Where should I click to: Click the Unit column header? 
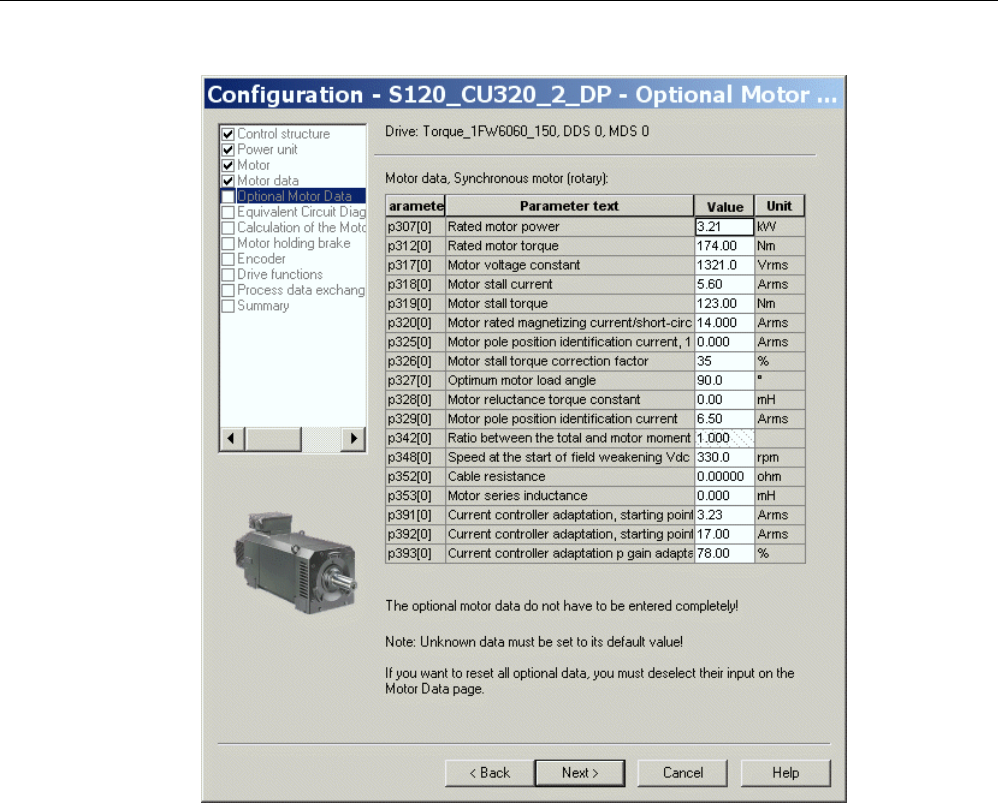[x=779, y=206]
